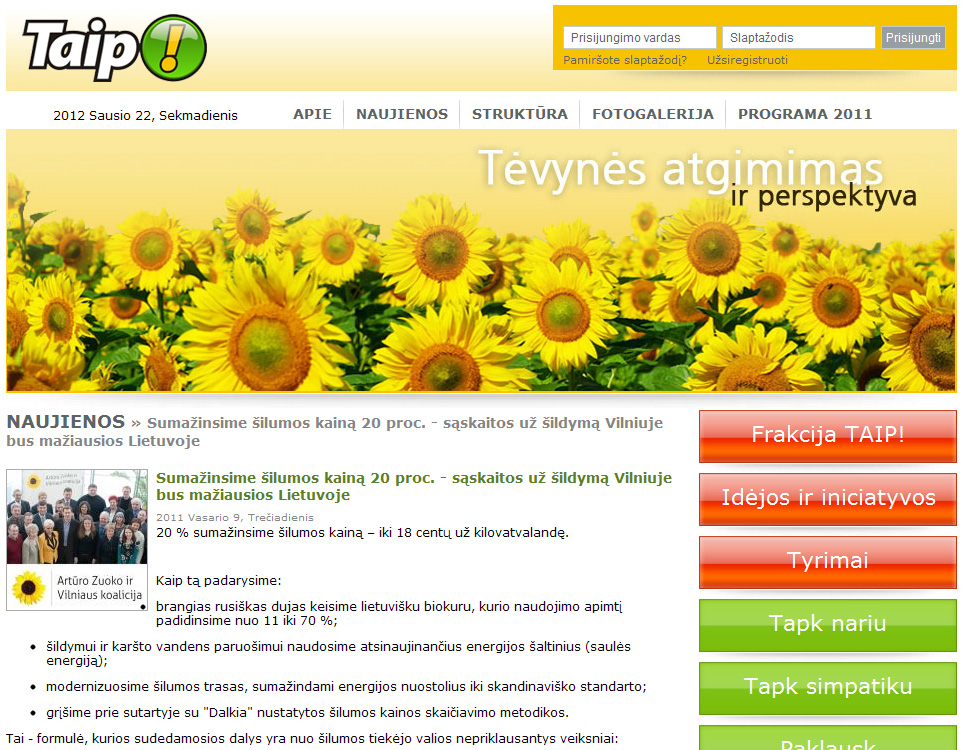
Task: Open the coalition group photo thumbnail
Action: click(77, 539)
